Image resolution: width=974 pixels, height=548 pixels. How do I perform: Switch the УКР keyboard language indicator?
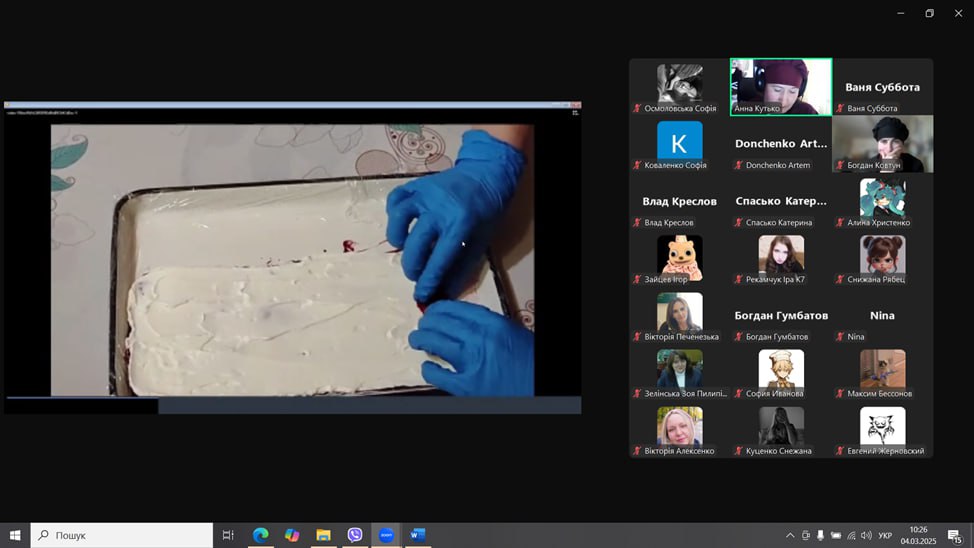pos(885,536)
